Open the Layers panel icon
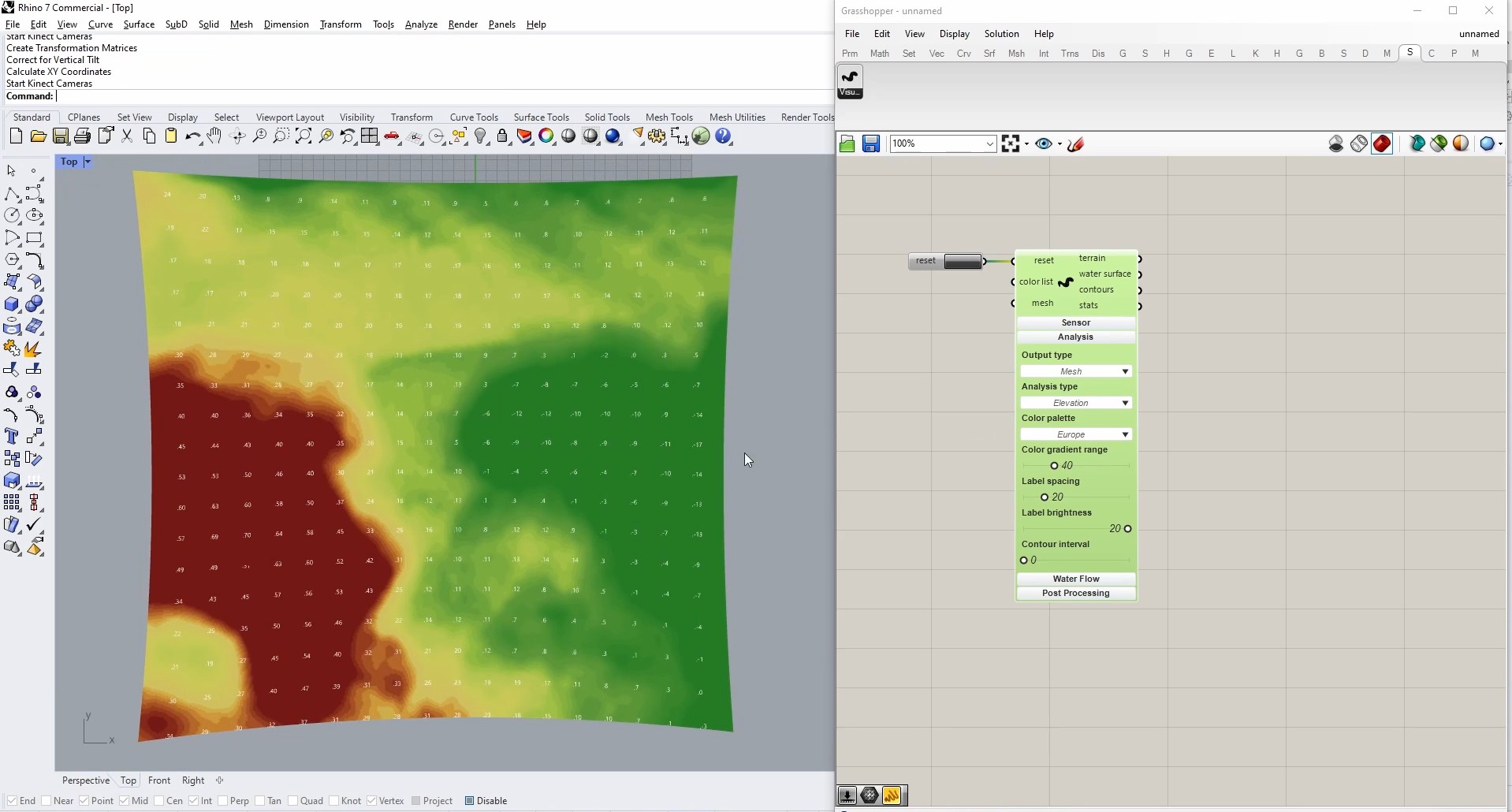This screenshot has height=812, width=1512. (x=524, y=136)
